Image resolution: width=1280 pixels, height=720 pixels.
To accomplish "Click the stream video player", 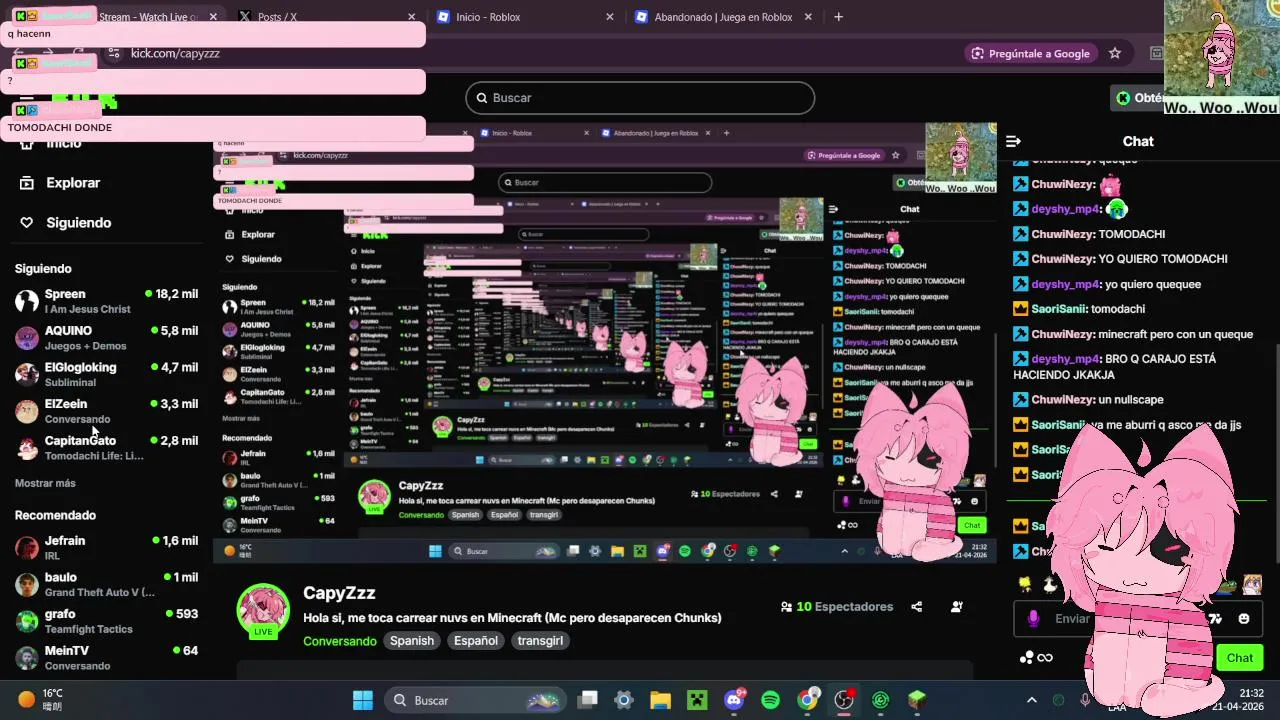I will tap(605, 342).
